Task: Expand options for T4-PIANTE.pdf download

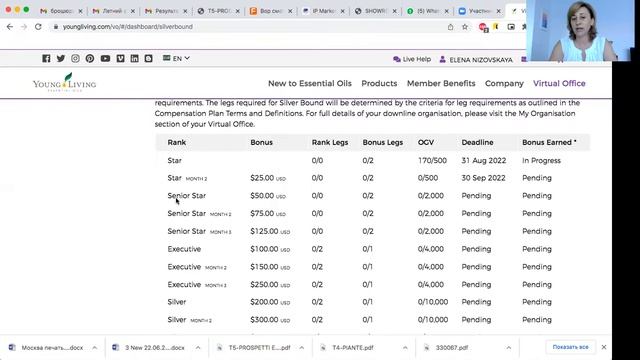Action: (x=405, y=348)
